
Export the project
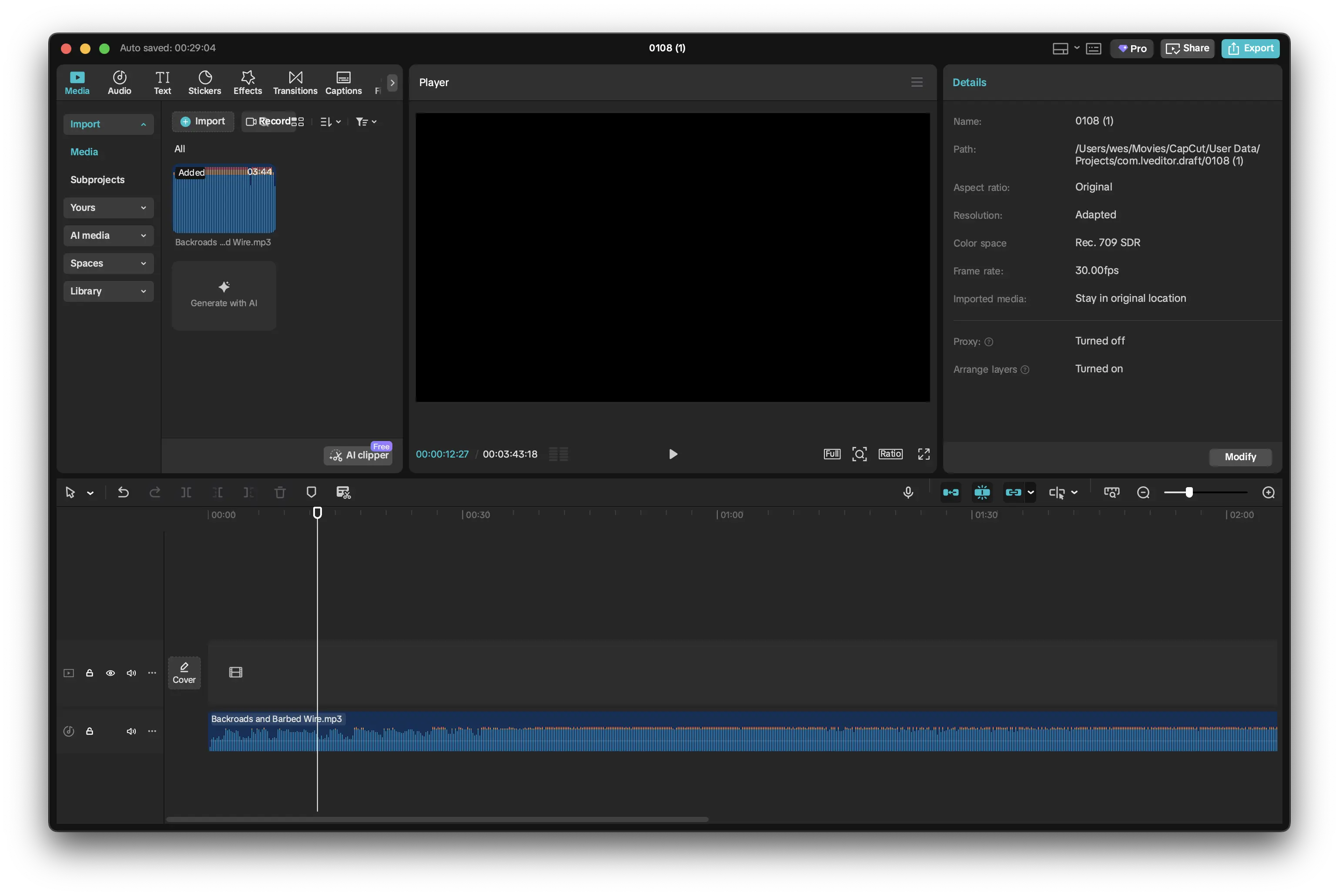click(x=1250, y=48)
